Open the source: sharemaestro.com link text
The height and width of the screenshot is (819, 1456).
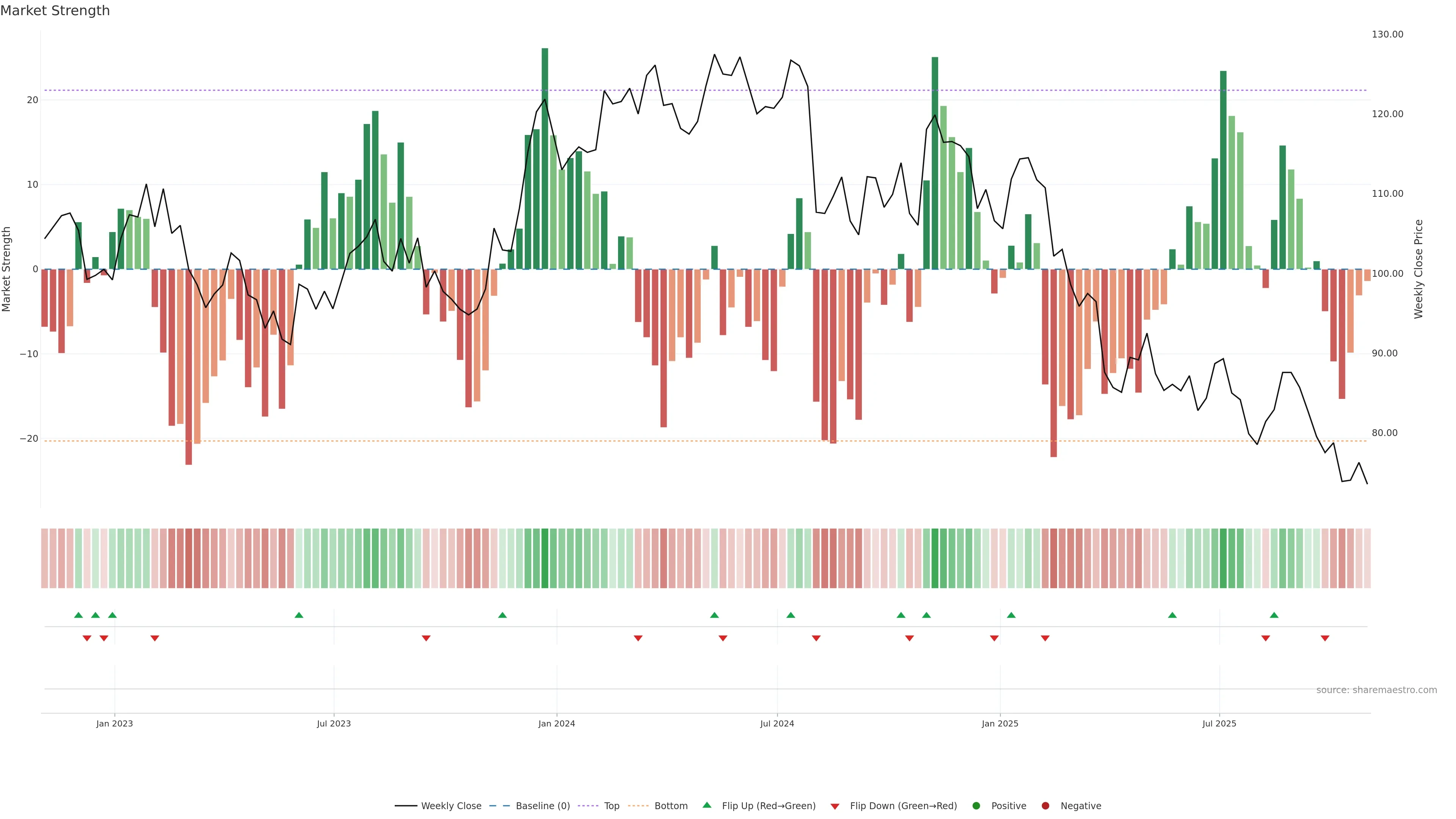pyautogui.click(x=1376, y=690)
